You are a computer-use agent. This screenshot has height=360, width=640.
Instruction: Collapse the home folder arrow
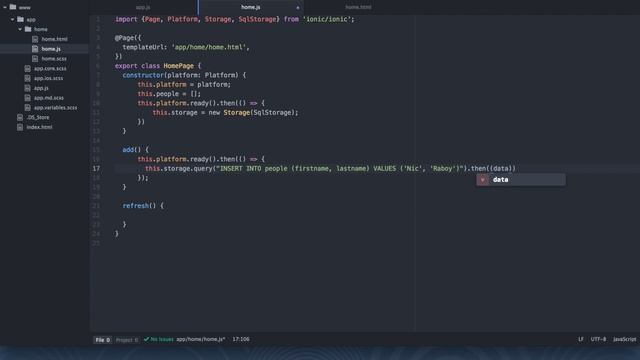[20, 29]
